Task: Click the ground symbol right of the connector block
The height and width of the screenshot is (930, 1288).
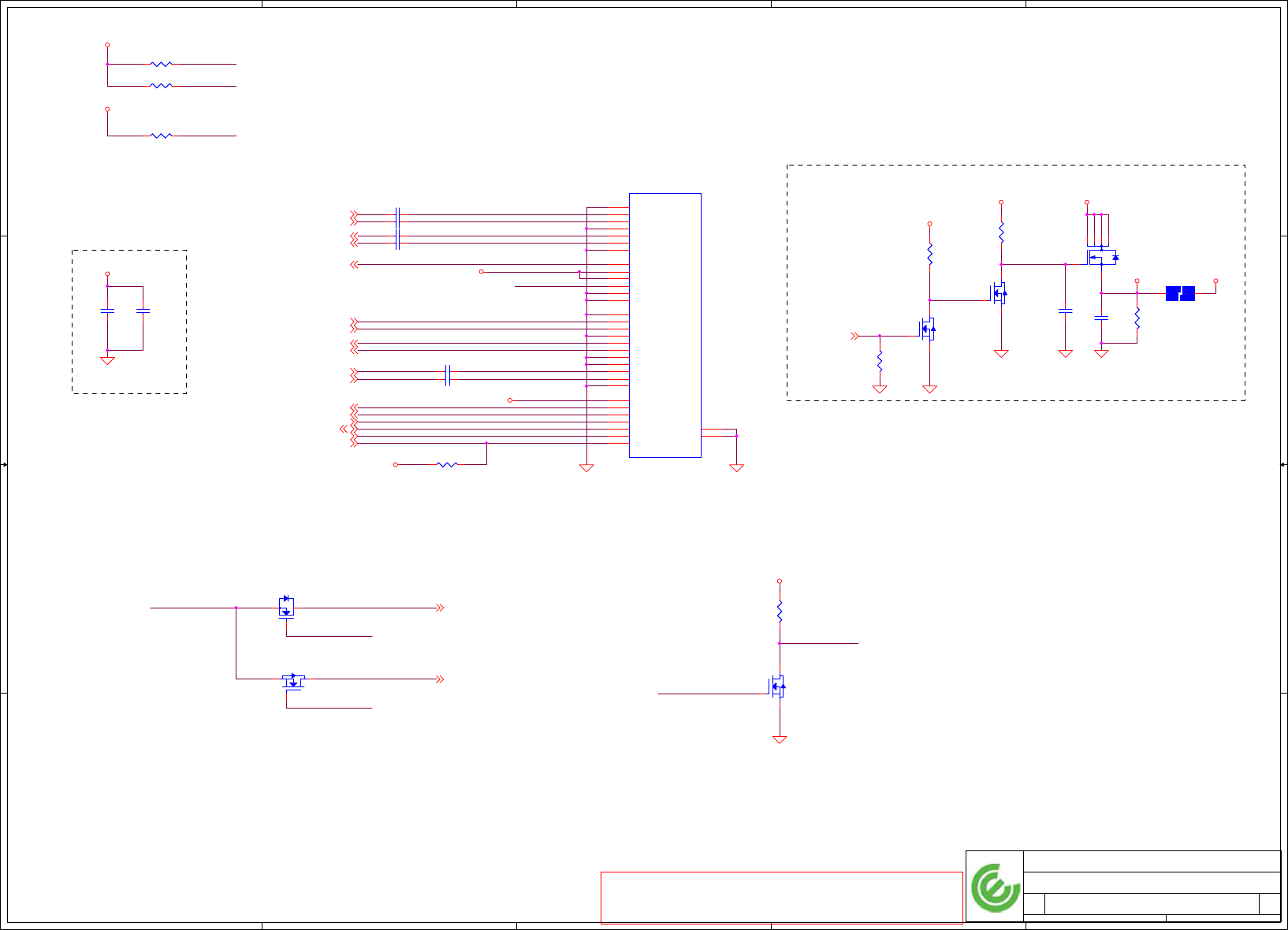Action: pos(737,467)
